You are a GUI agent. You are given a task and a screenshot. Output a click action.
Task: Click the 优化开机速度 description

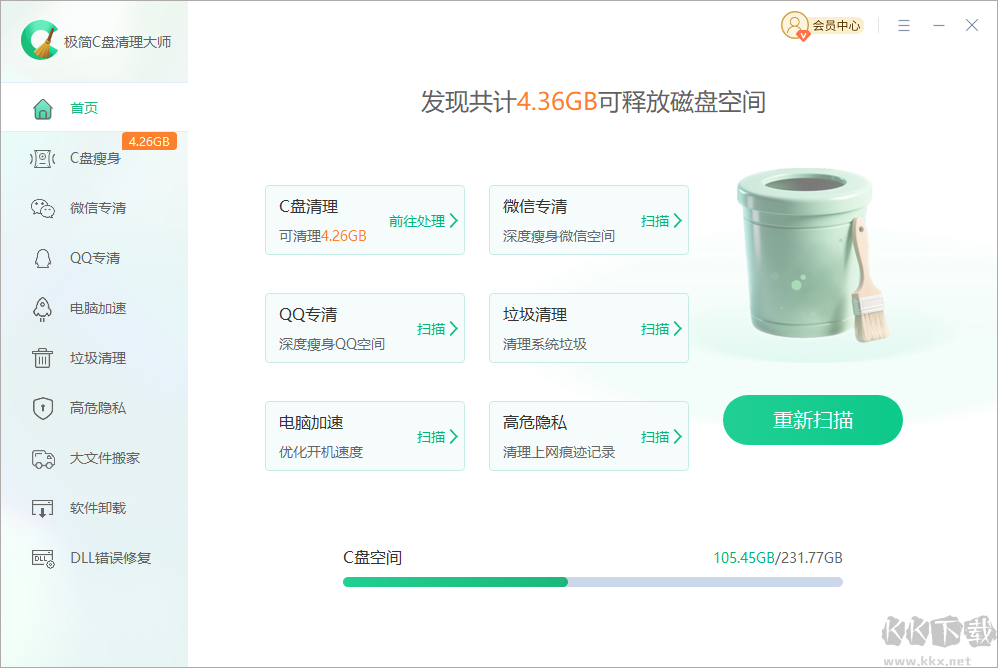click(321, 452)
